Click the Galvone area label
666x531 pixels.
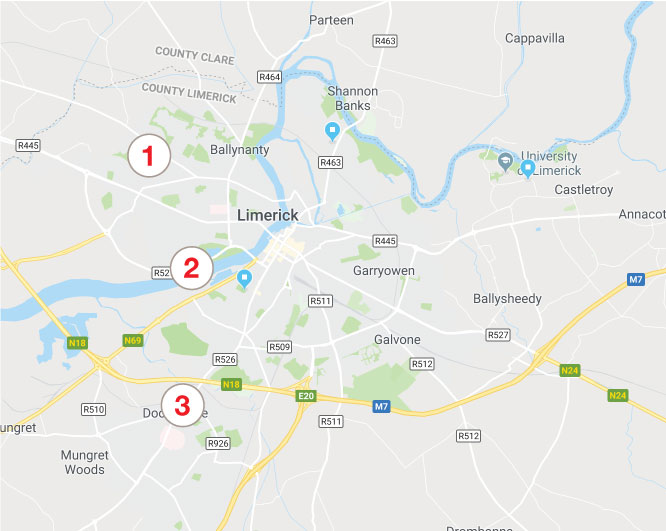tap(397, 340)
